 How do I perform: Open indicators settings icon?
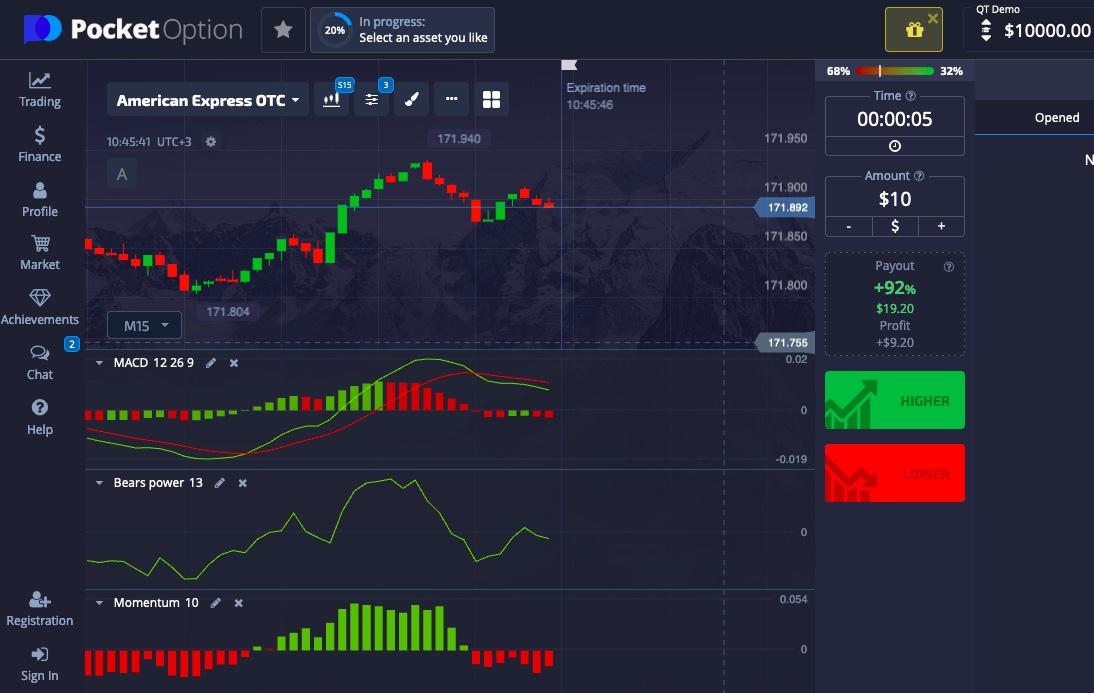[372, 100]
